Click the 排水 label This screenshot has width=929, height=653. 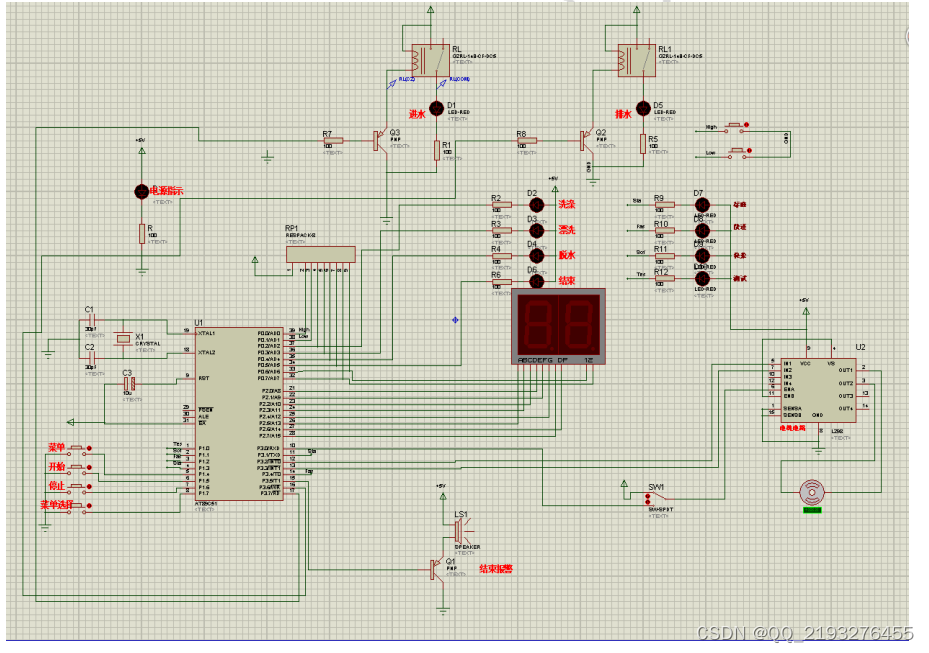[623, 114]
